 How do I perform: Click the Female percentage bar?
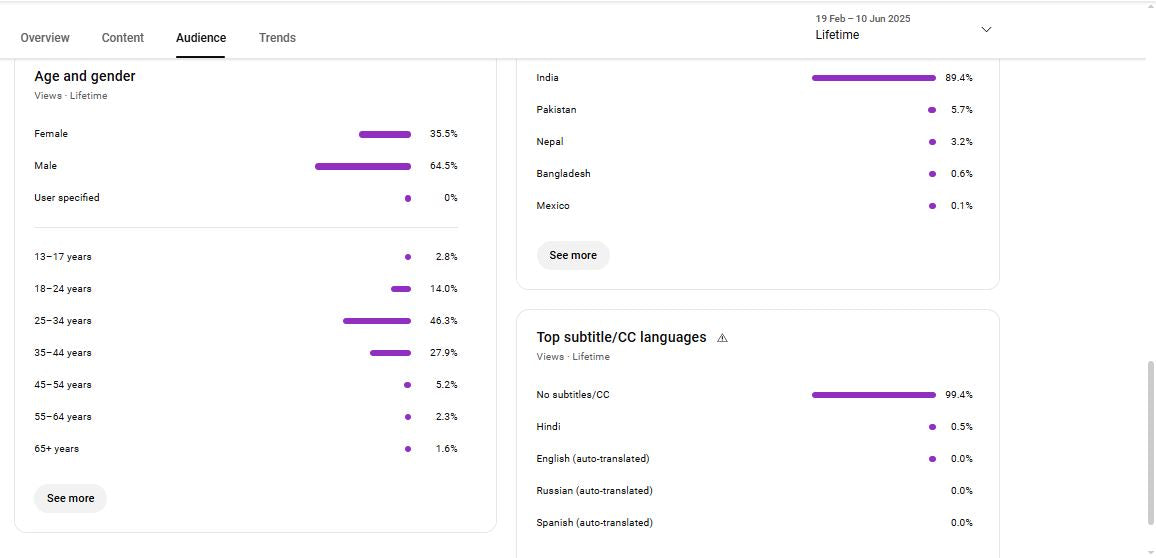point(384,134)
